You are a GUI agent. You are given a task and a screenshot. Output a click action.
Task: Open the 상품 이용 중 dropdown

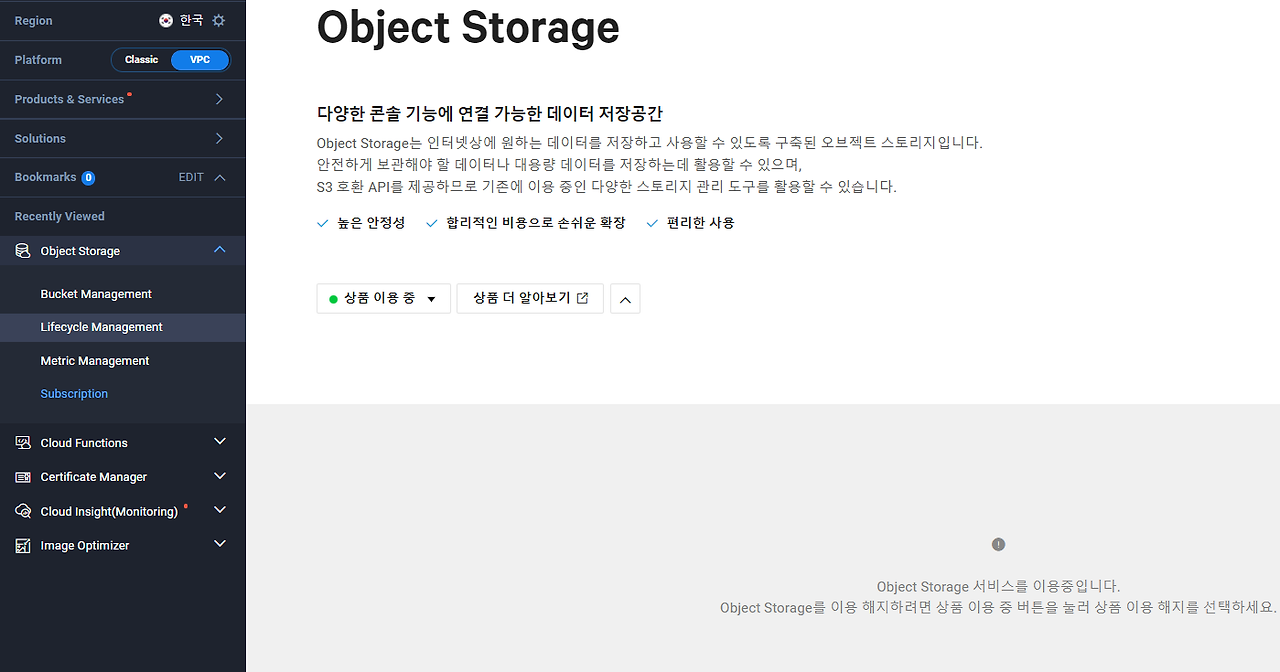(x=383, y=299)
